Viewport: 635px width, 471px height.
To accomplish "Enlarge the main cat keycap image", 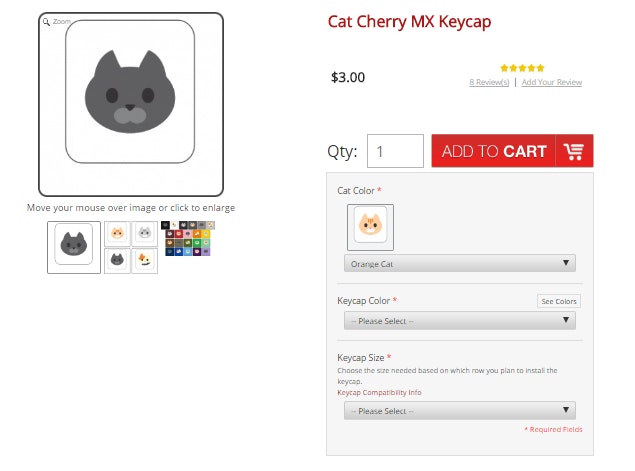I will (130, 104).
